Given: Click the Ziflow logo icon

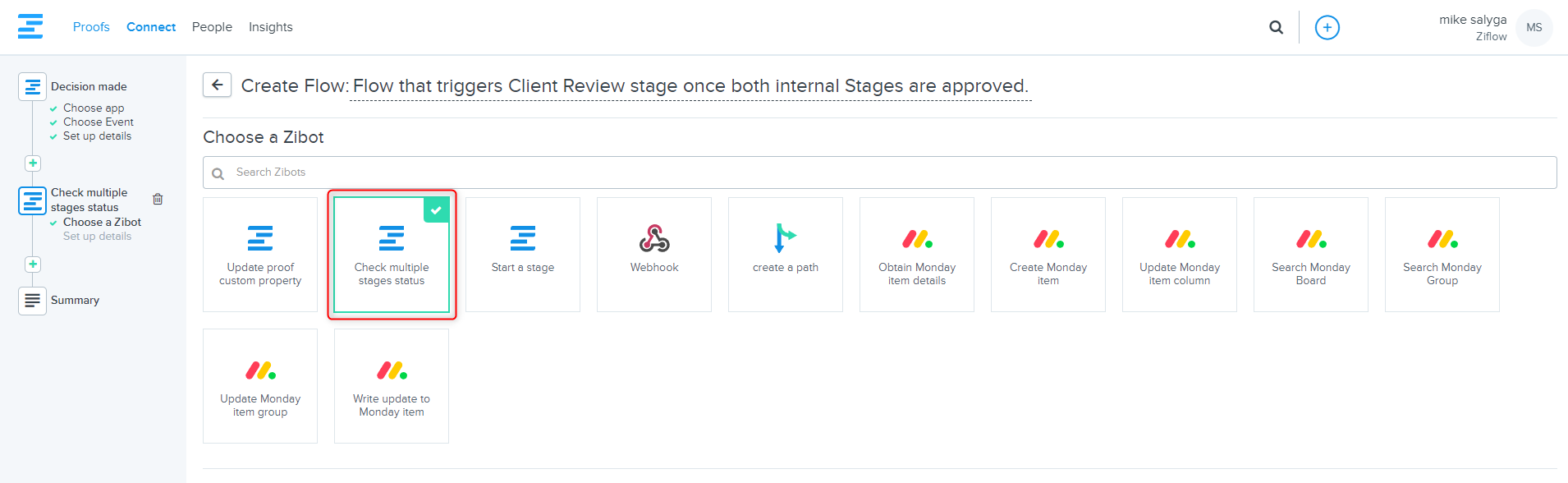Looking at the screenshot, I should coord(30,26).
